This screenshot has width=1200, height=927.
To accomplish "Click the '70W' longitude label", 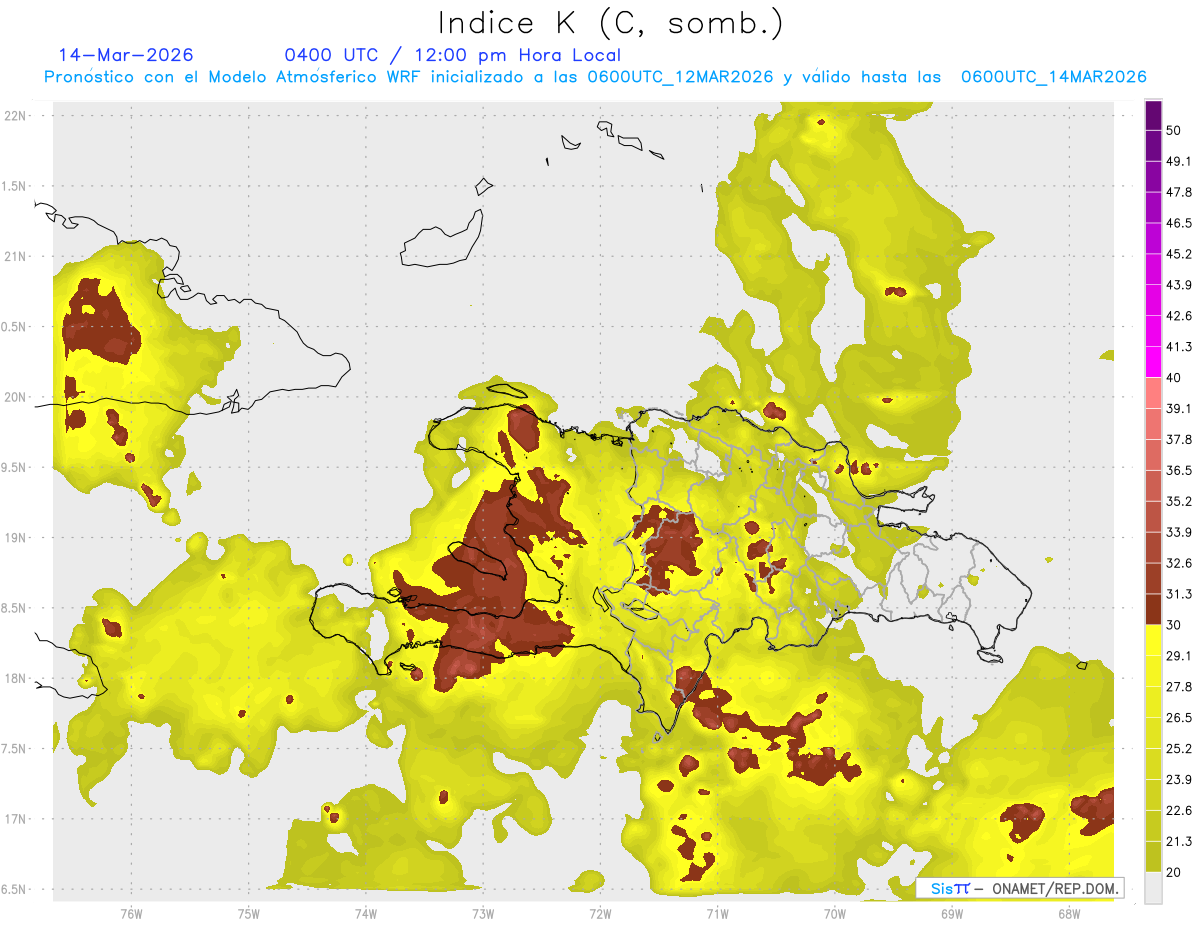I will (x=835, y=914).
